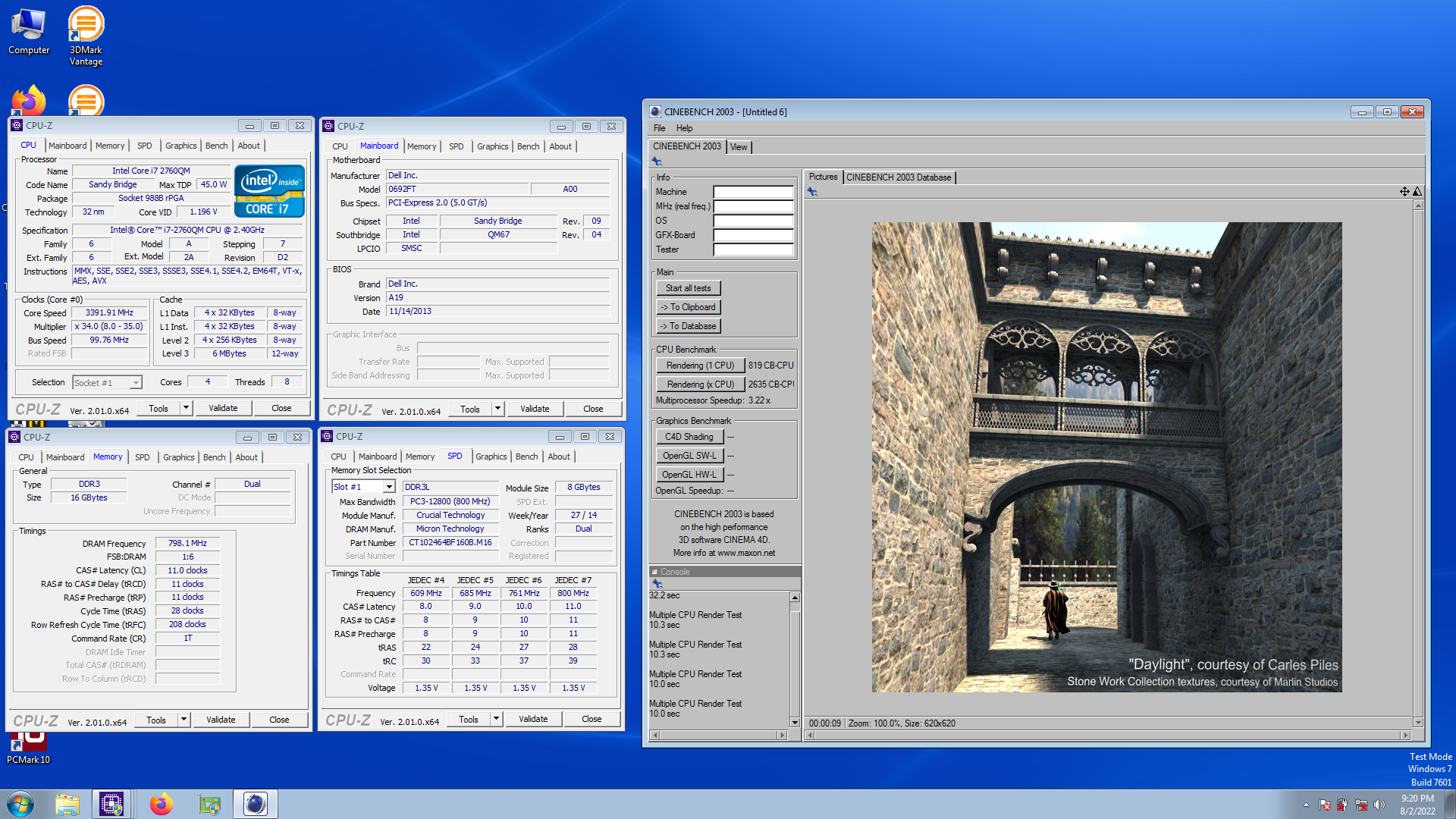Open Bench tab in the CPU-Z CPU window
This screenshot has width=1456, height=819.
click(216, 146)
